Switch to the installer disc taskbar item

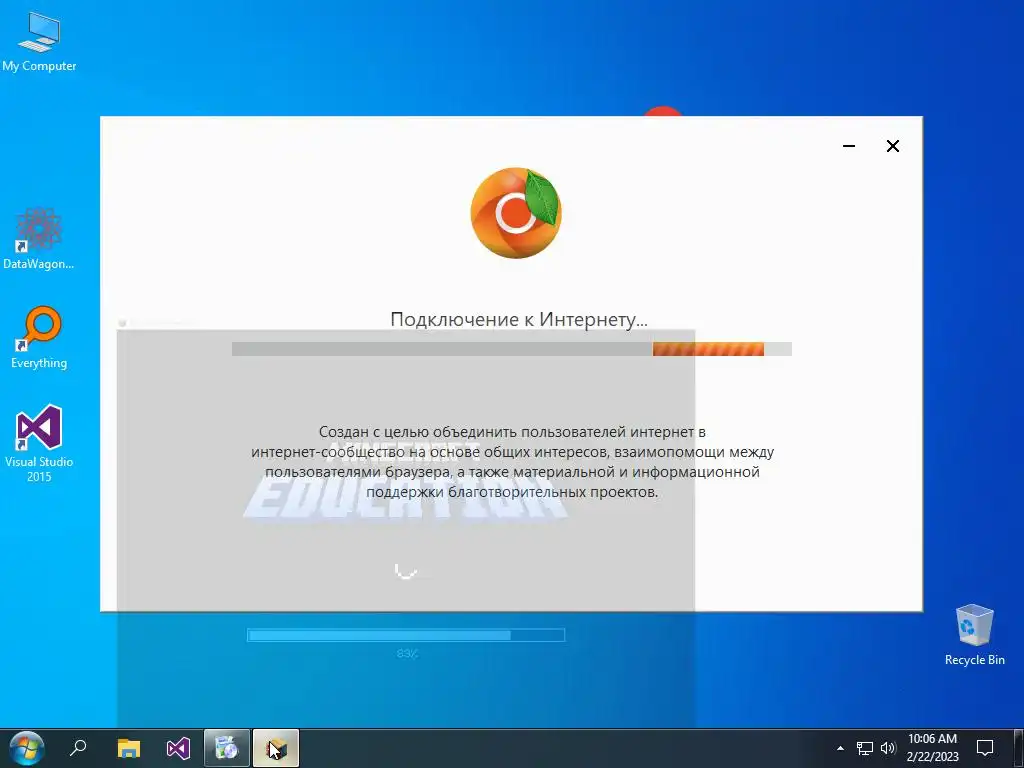pyautogui.click(x=227, y=748)
